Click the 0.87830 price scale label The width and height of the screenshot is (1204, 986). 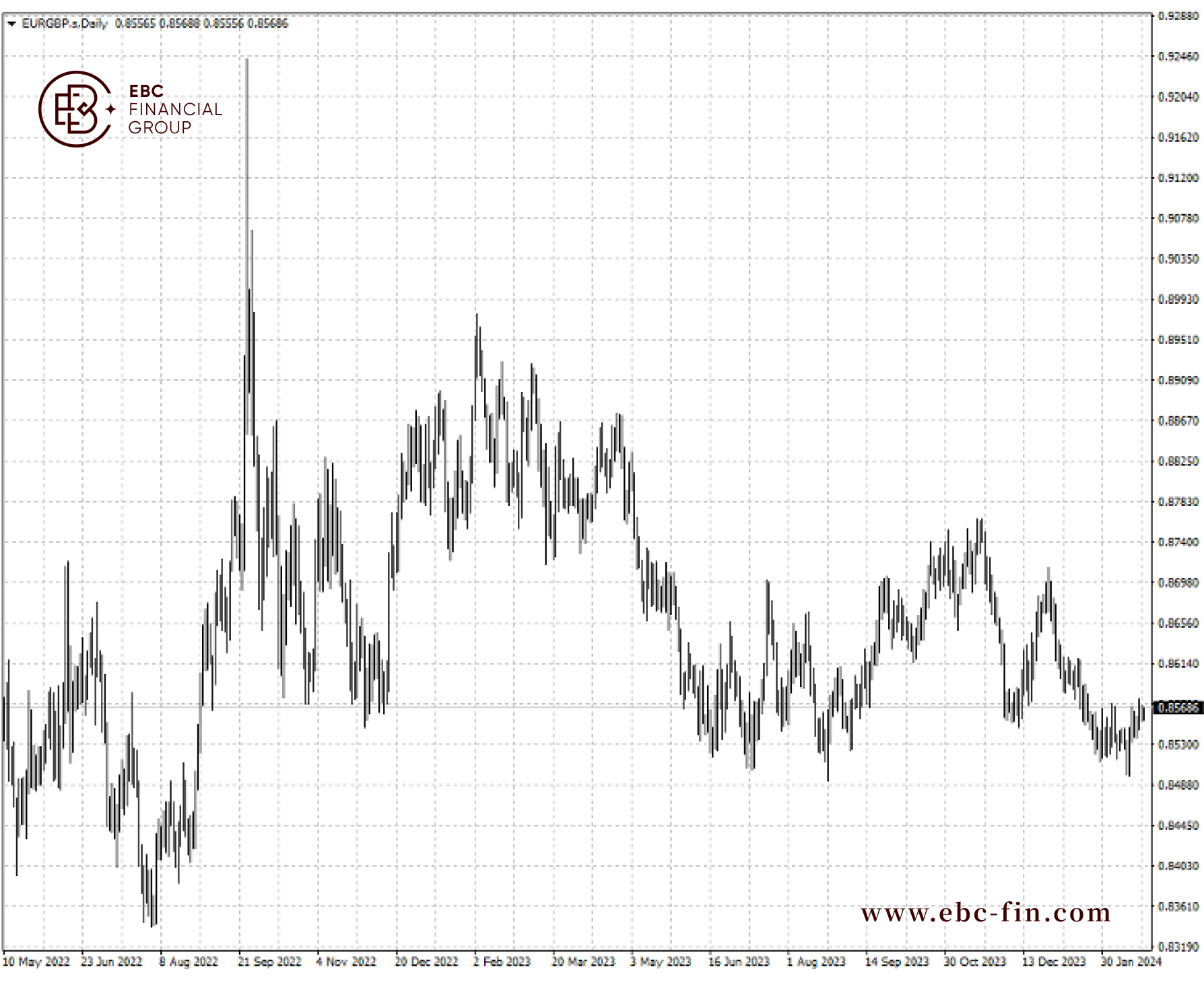coord(1178,502)
